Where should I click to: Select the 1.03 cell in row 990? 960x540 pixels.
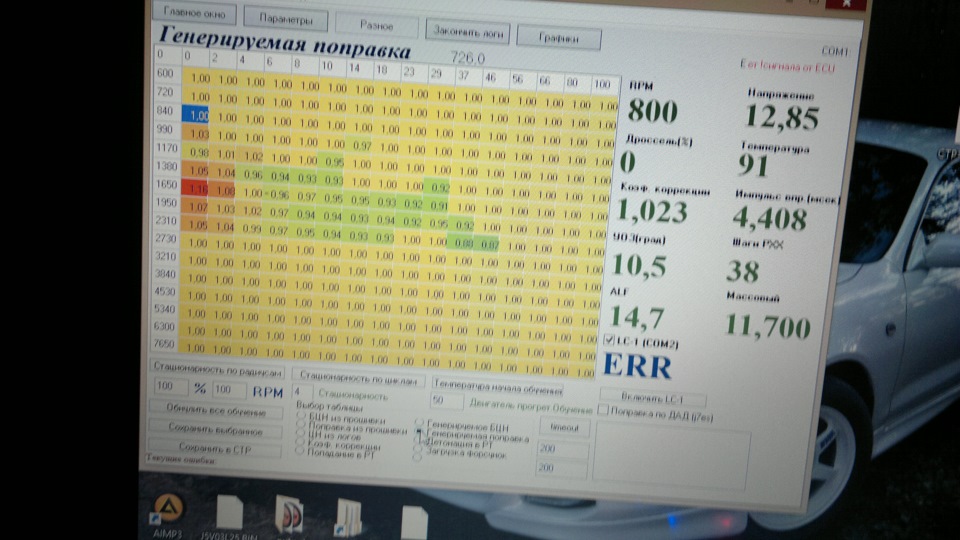point(197,133)
